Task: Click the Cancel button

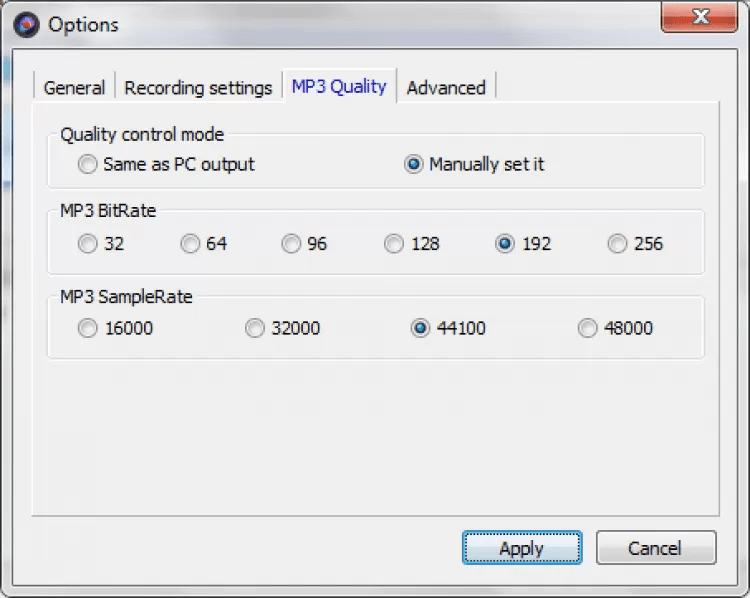Action: [x=655, y=548]
